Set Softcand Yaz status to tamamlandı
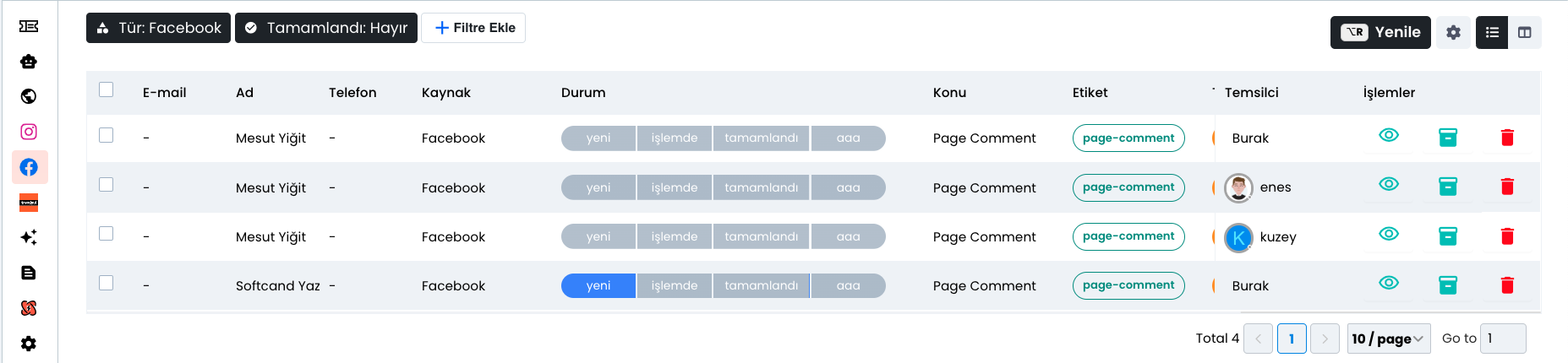 (762, 286)
